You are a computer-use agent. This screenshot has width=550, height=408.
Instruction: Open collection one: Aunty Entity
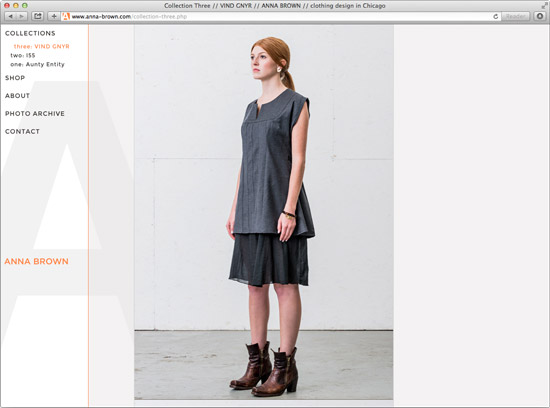(x=38, y=65)
